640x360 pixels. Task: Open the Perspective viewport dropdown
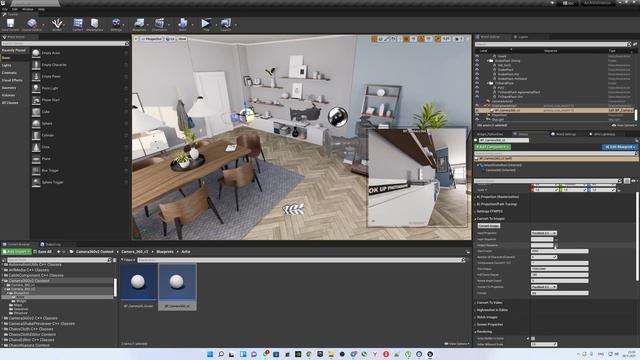pos(151,39)
